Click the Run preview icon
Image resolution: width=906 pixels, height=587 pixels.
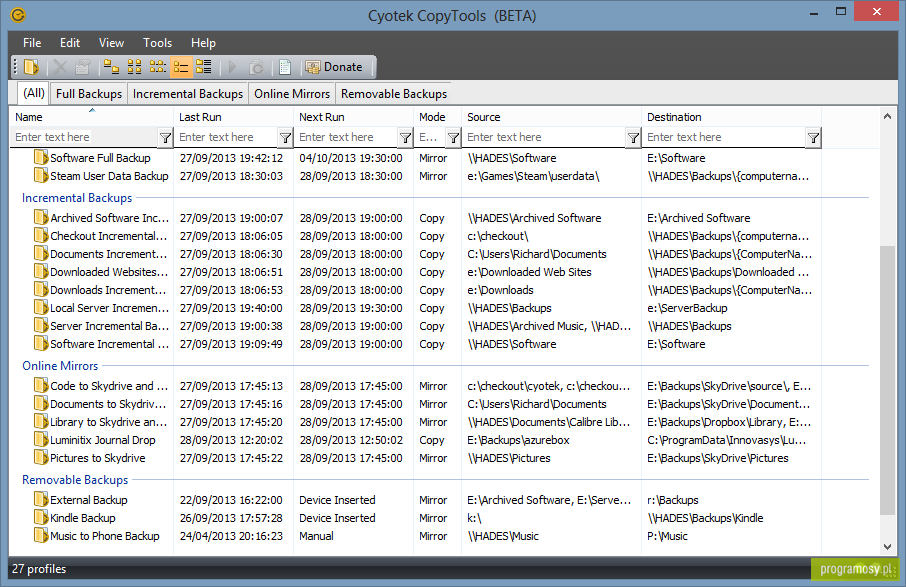click(x=256, y=67)
